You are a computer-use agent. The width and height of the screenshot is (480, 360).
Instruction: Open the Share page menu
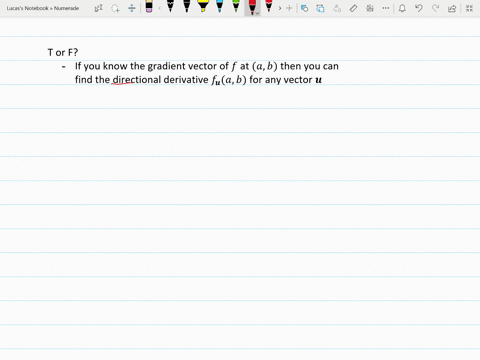452,8
